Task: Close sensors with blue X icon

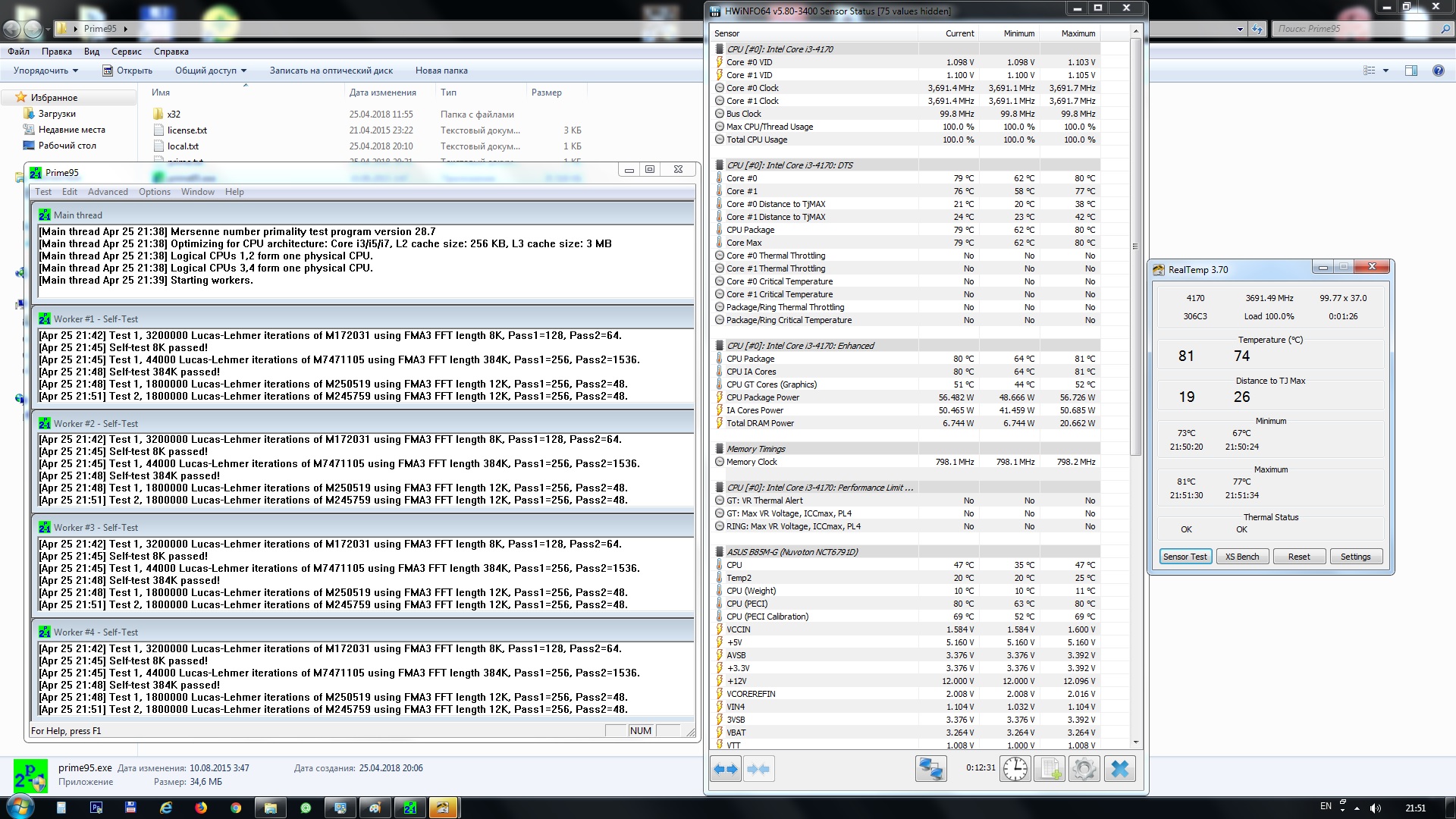Action: click(x=1119, y=769)
